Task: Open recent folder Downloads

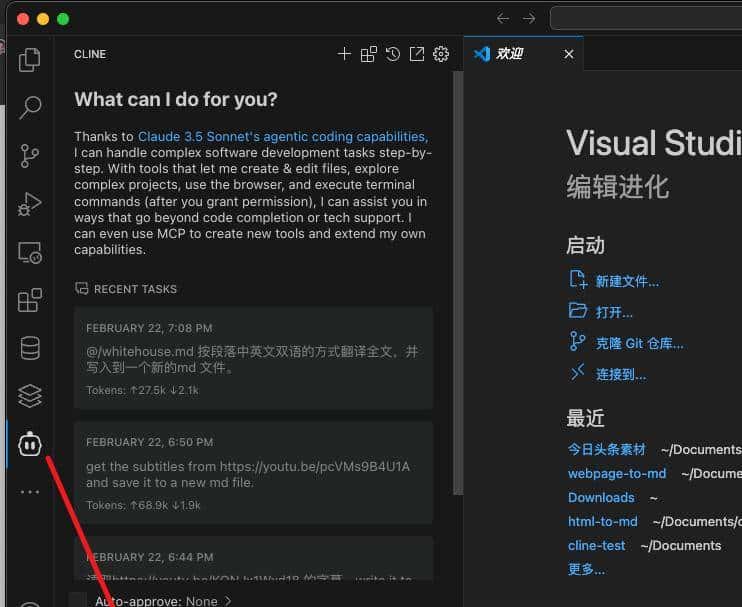Action: tap(601, 498)
